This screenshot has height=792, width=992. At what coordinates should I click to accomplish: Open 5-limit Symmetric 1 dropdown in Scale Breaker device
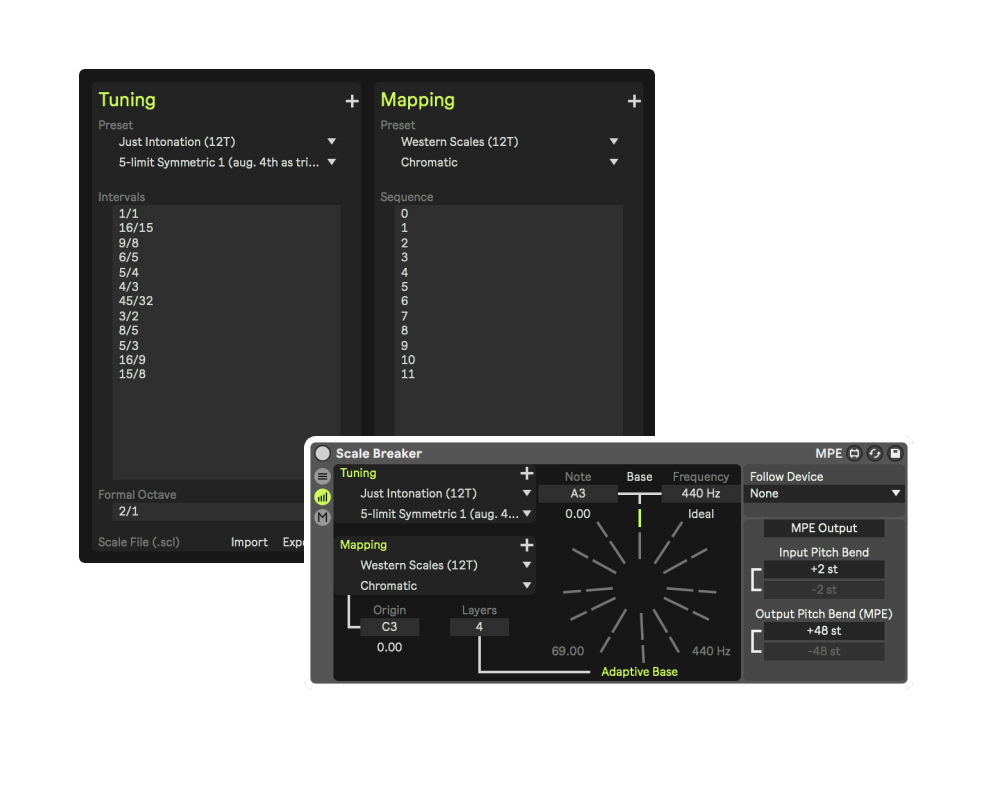[x=445, y=514]
